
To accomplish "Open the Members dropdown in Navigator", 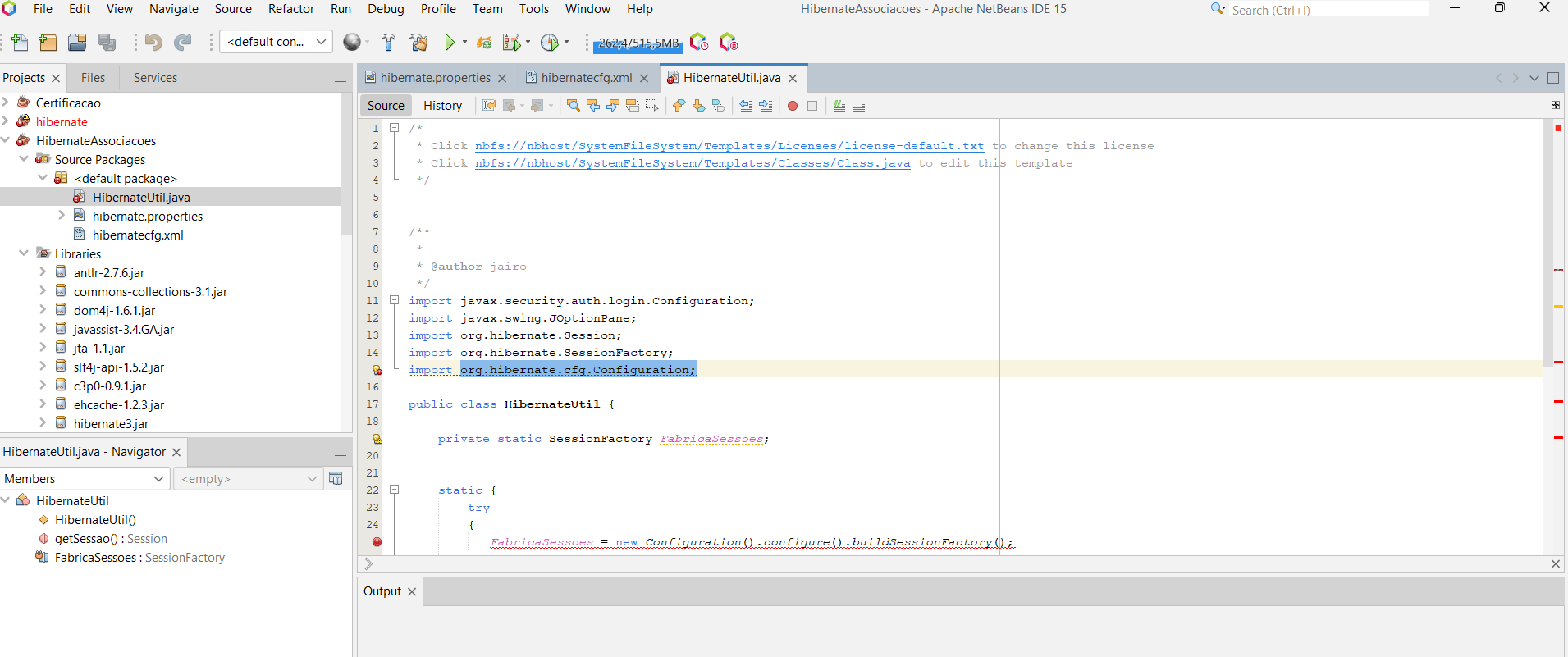I will tap(85, 479).
